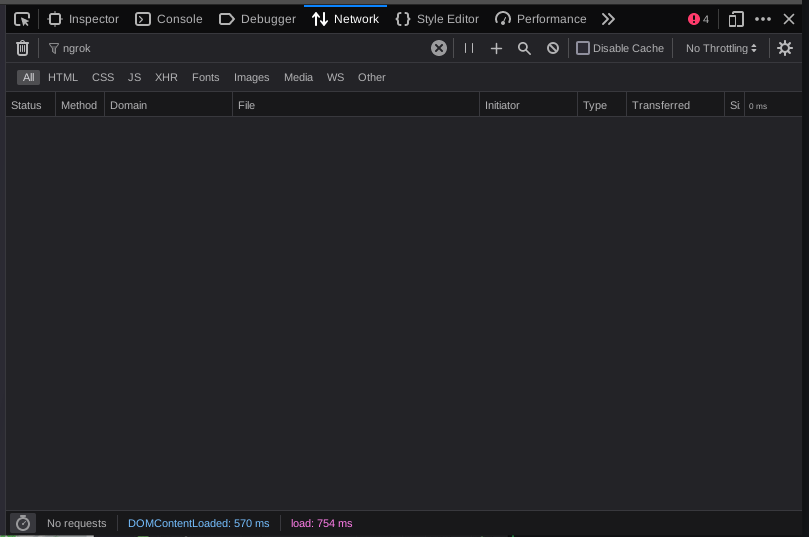Viewport: 809px width, 537px height.
Task: Open request blocking panel
Action: click(x=552, y=48)
